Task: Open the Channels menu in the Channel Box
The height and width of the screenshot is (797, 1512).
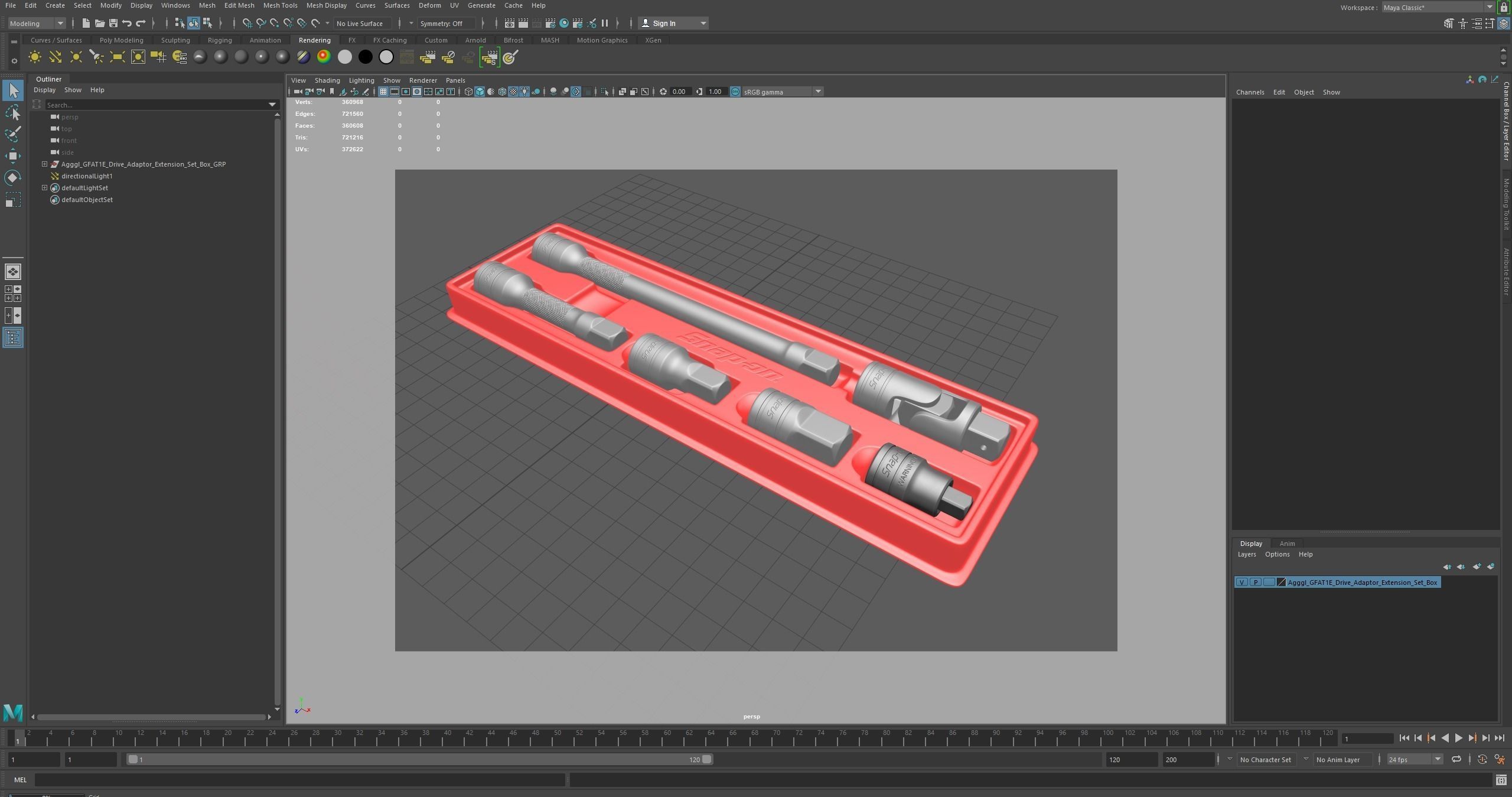Action: point(1250,92)
